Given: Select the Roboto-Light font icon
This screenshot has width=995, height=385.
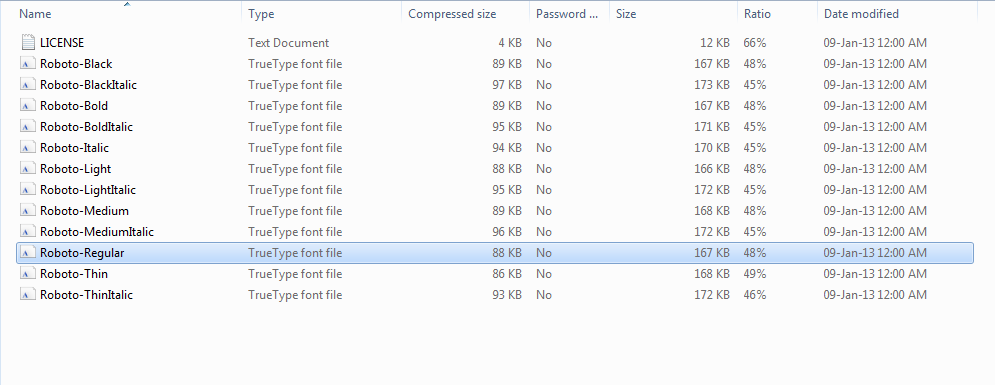Looking at the screenshot, I should point(28,168).
